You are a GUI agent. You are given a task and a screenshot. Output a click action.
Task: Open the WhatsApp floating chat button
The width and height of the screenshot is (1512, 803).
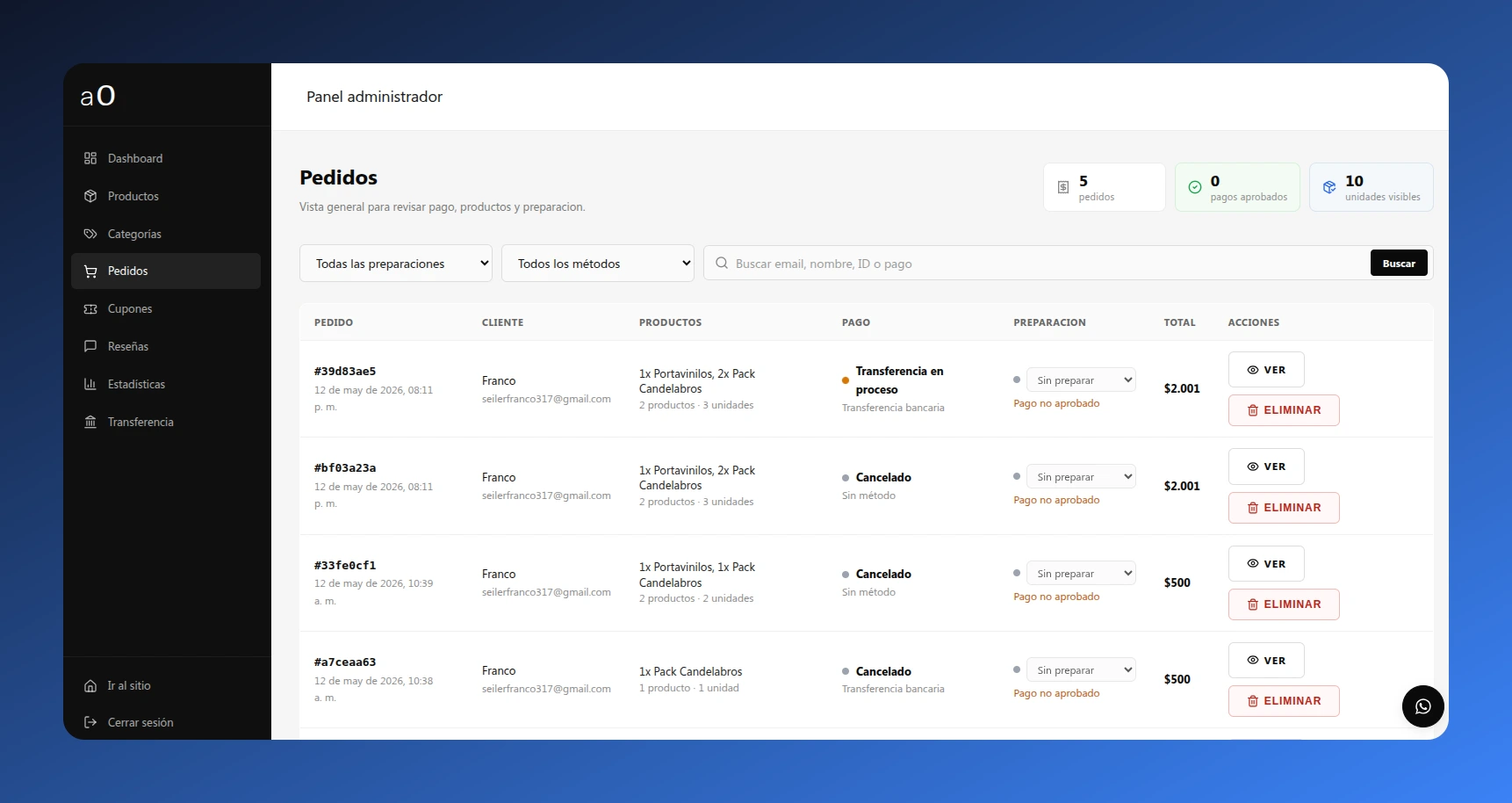1423,706
